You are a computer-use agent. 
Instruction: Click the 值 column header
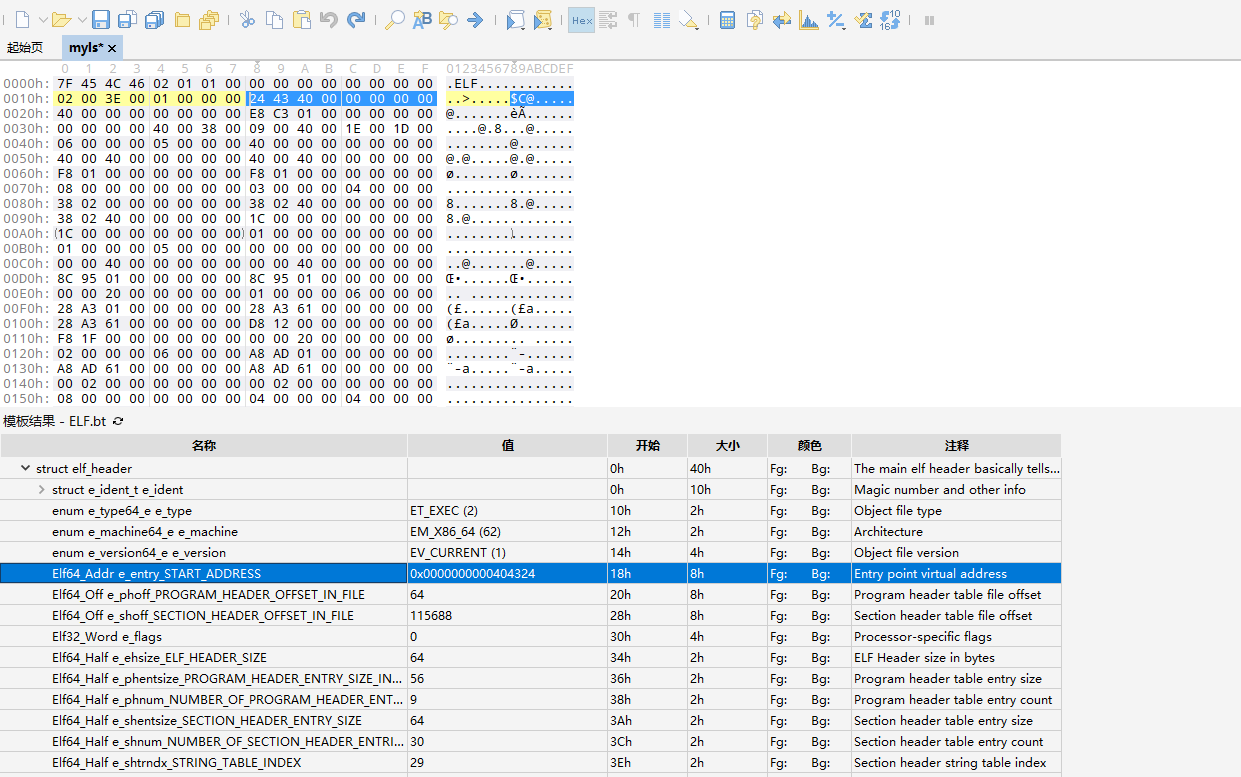[x=508, y=445]
